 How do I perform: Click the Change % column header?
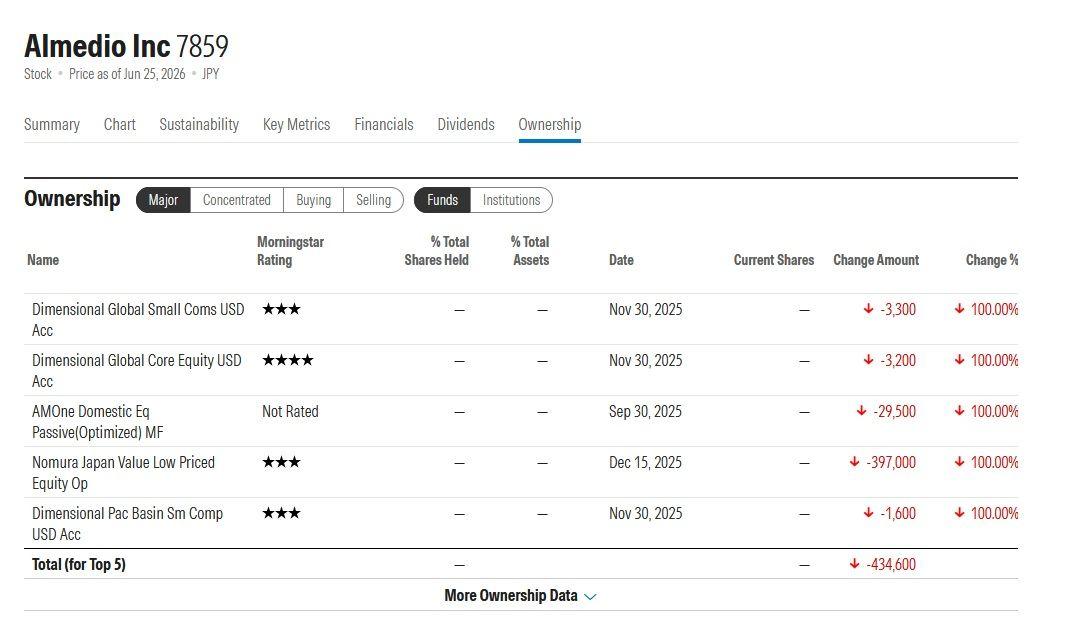point(992,260)
